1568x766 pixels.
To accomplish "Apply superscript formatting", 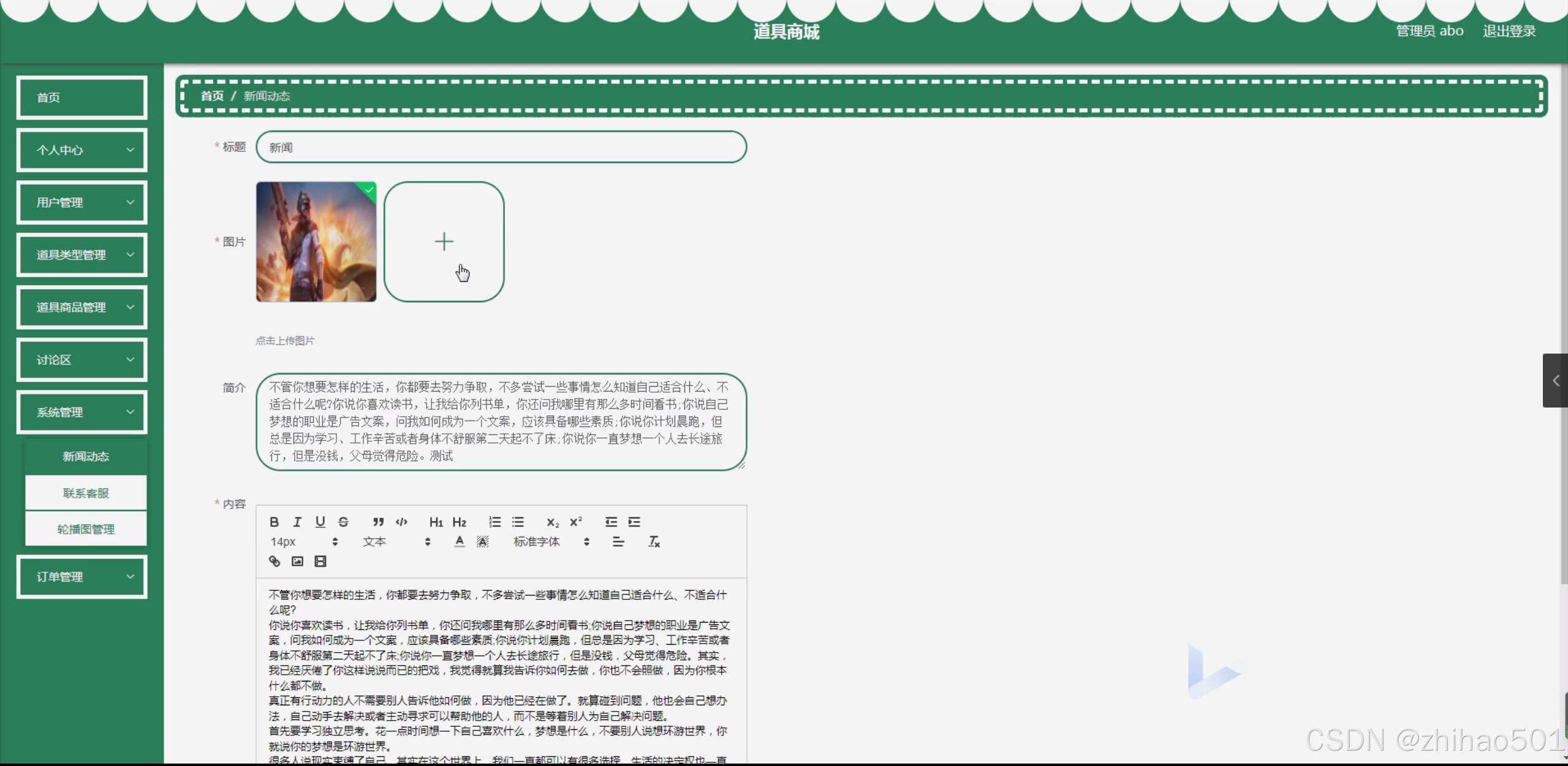I will click(575, 521).
